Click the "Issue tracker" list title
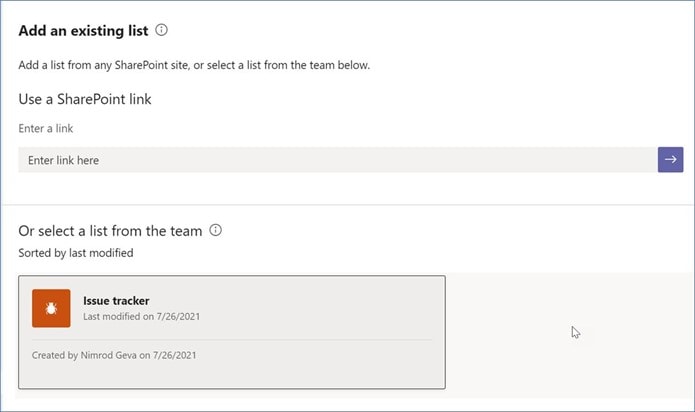The image size is (695, 412). 116,301
